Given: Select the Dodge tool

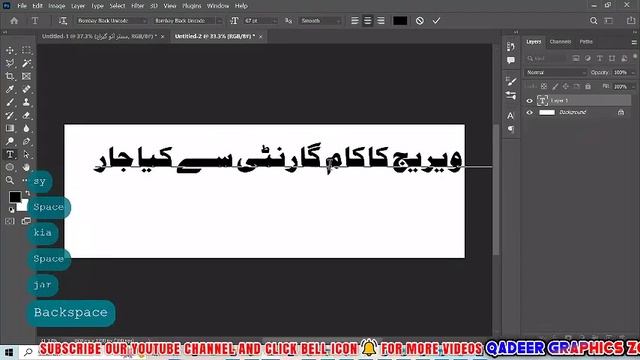Looking at the screenshot, I should (10, 142).
